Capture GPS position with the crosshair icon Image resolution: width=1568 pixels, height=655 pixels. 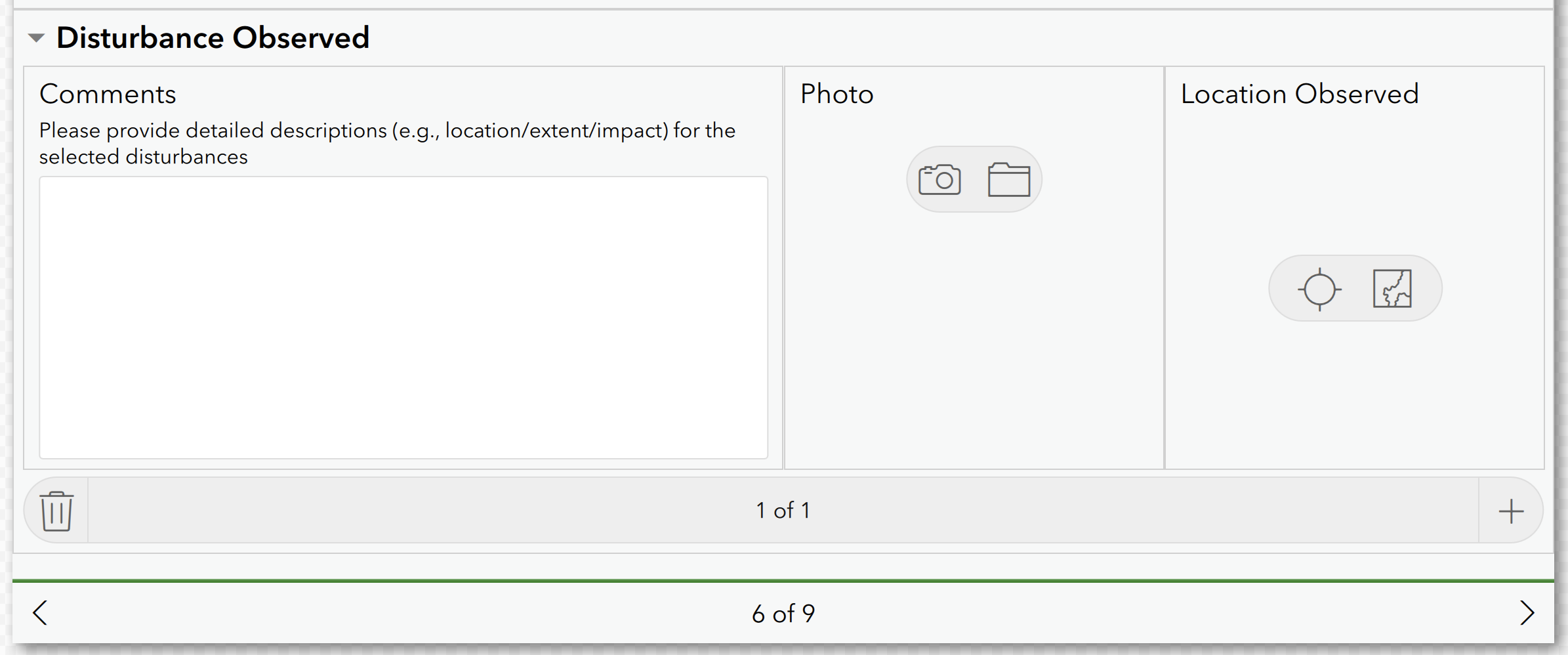click(1320, 288)
